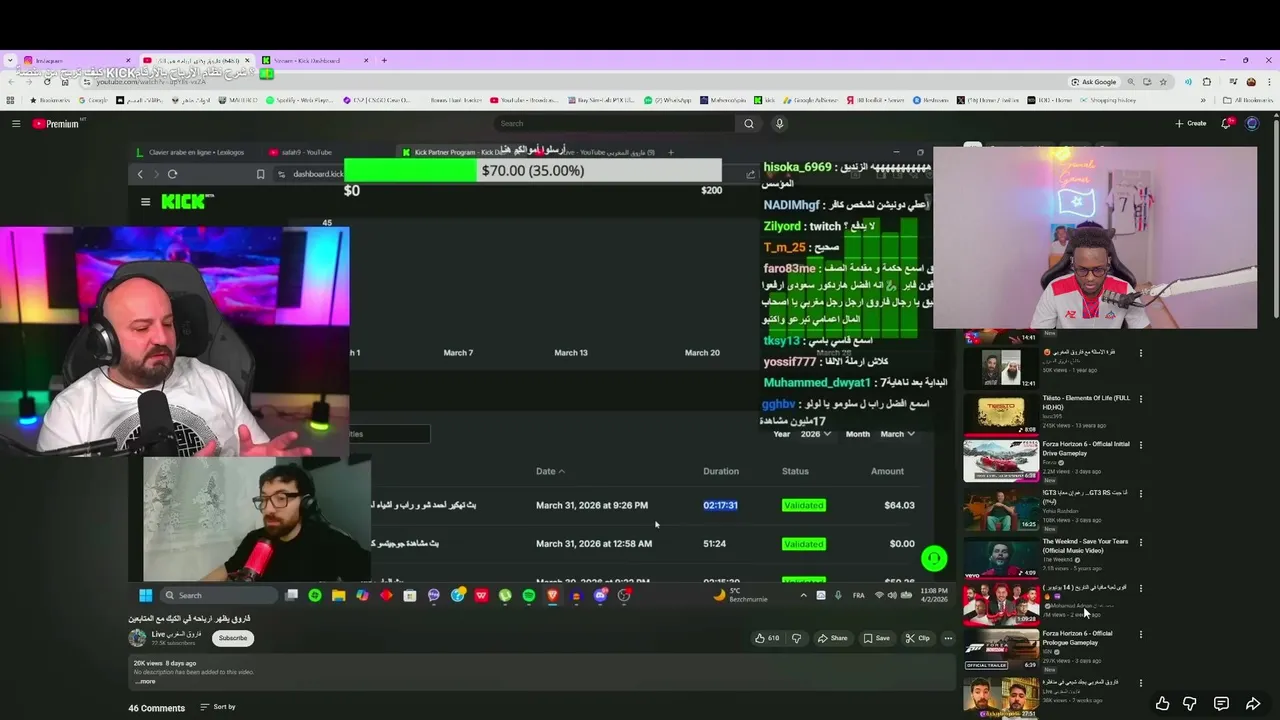Open a new browser tab
This screenshot has width=1280, height=720.
[x=384, y=60]
